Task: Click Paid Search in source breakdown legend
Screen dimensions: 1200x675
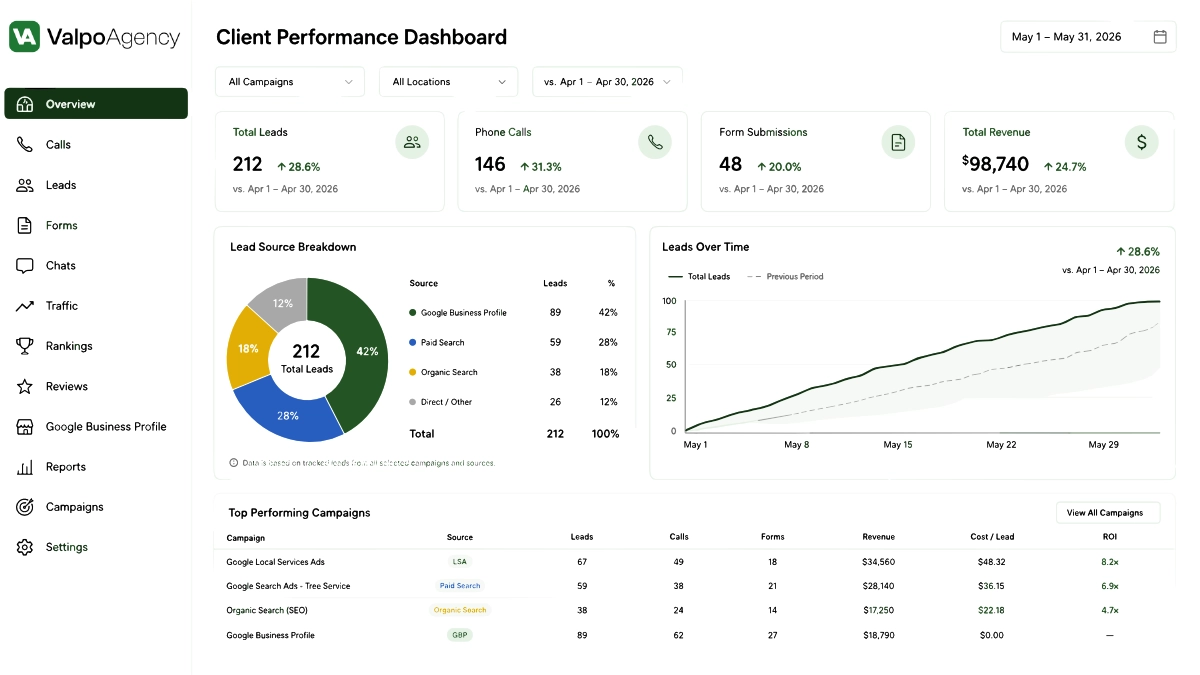Action: coord(437,343)
